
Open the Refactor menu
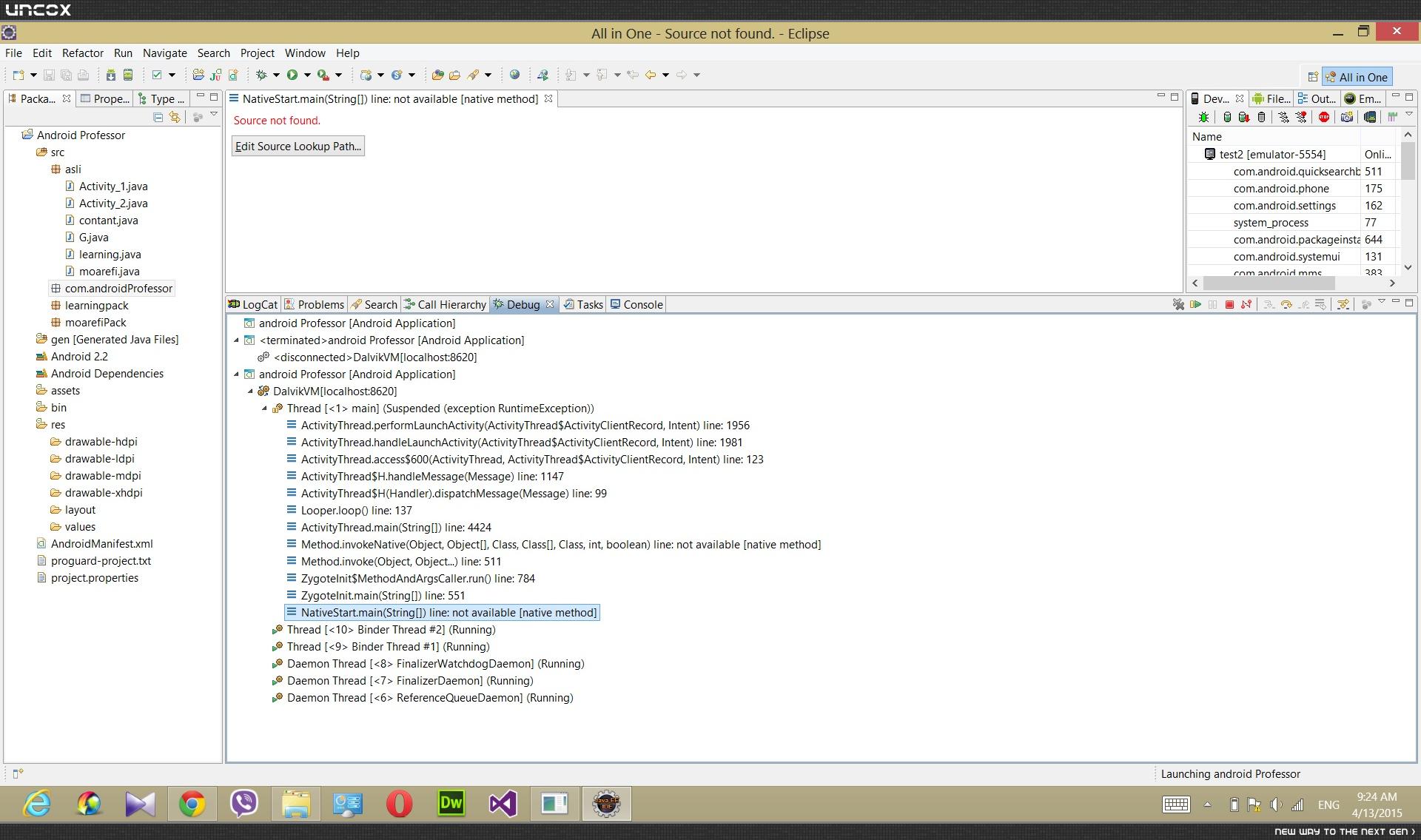tap(83, 53)
